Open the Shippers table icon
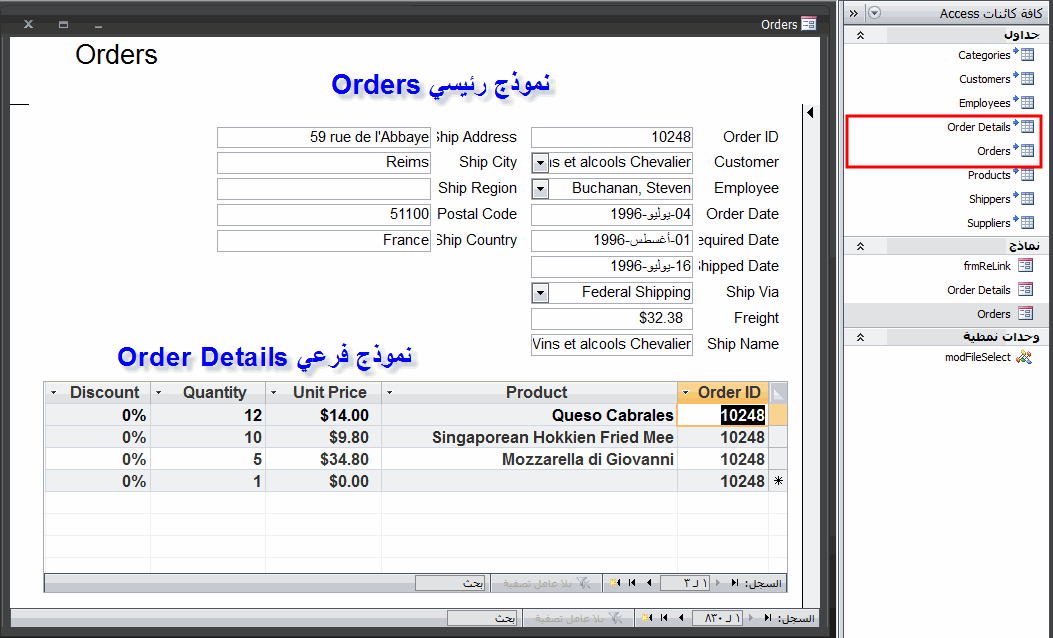This screenshot has width=1053, height=638. (1027, 198)
